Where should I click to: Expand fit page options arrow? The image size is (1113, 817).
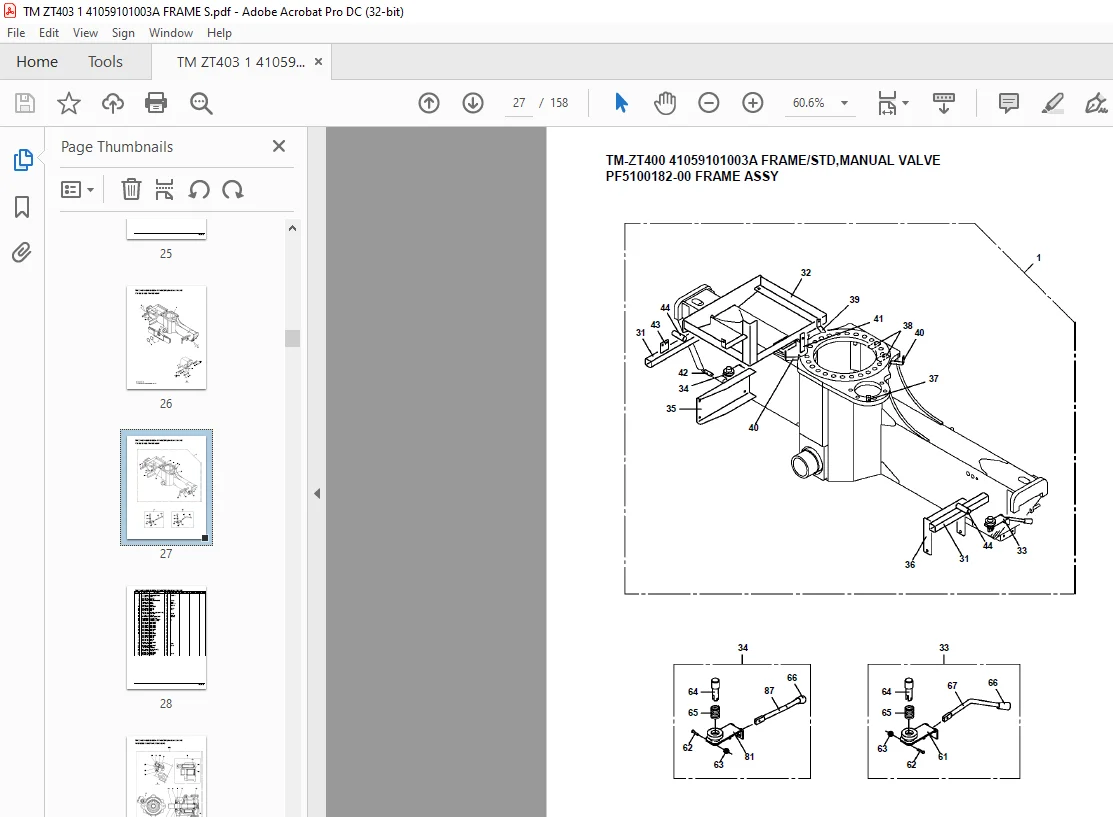[906, 103]
